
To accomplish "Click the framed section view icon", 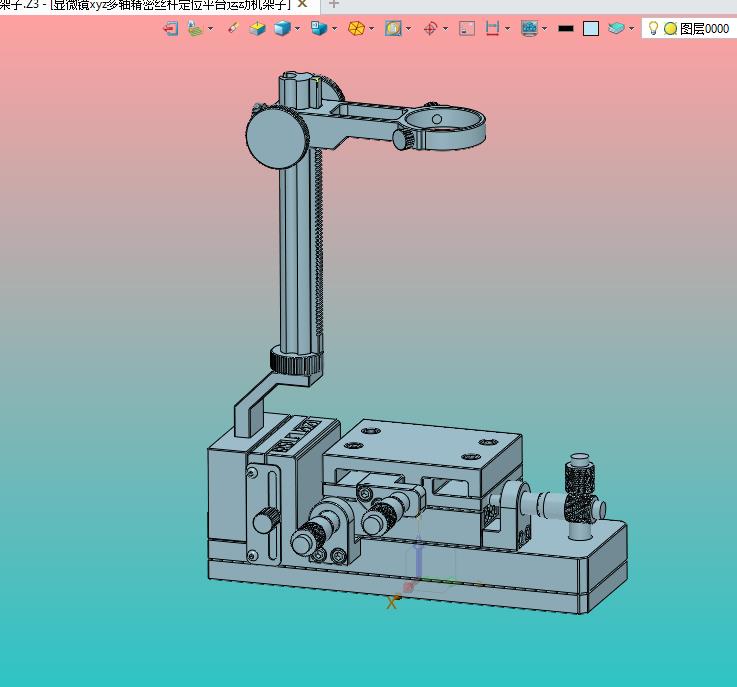I will 393,29.
